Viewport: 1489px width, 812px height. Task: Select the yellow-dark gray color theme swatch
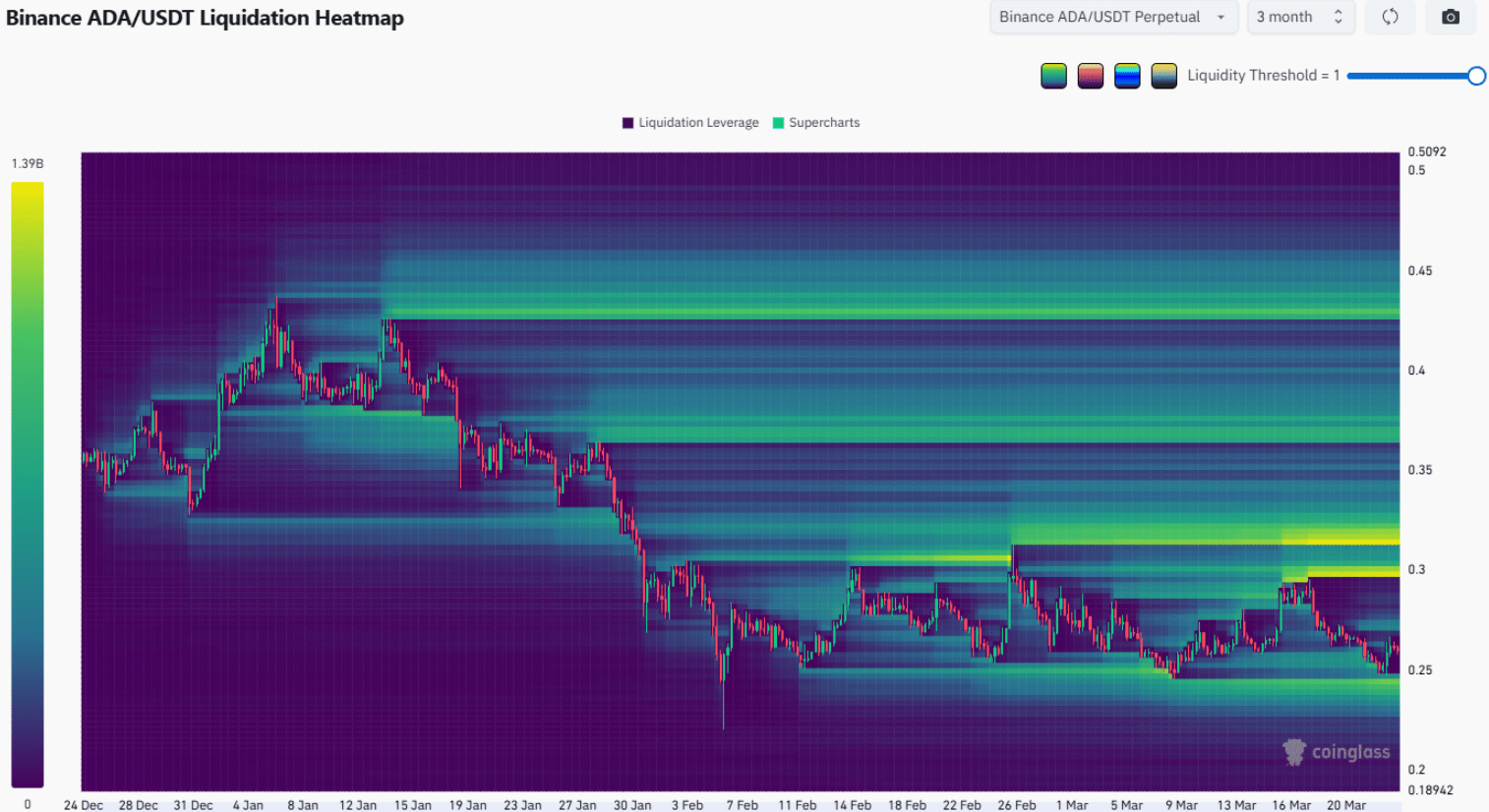(1163, 76)
